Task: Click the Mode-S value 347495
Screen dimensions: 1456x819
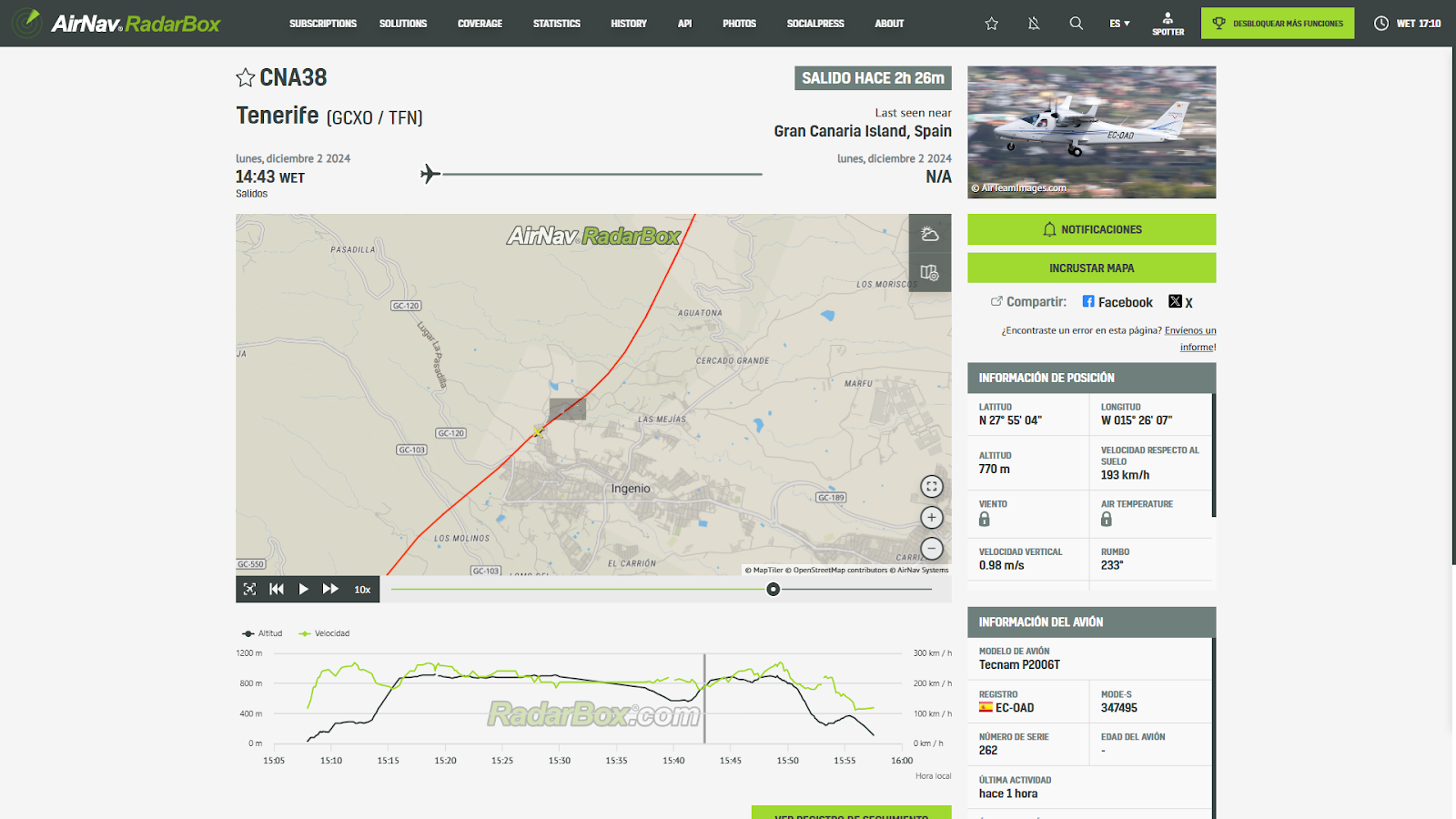Action: click(x=1119, y=708)
